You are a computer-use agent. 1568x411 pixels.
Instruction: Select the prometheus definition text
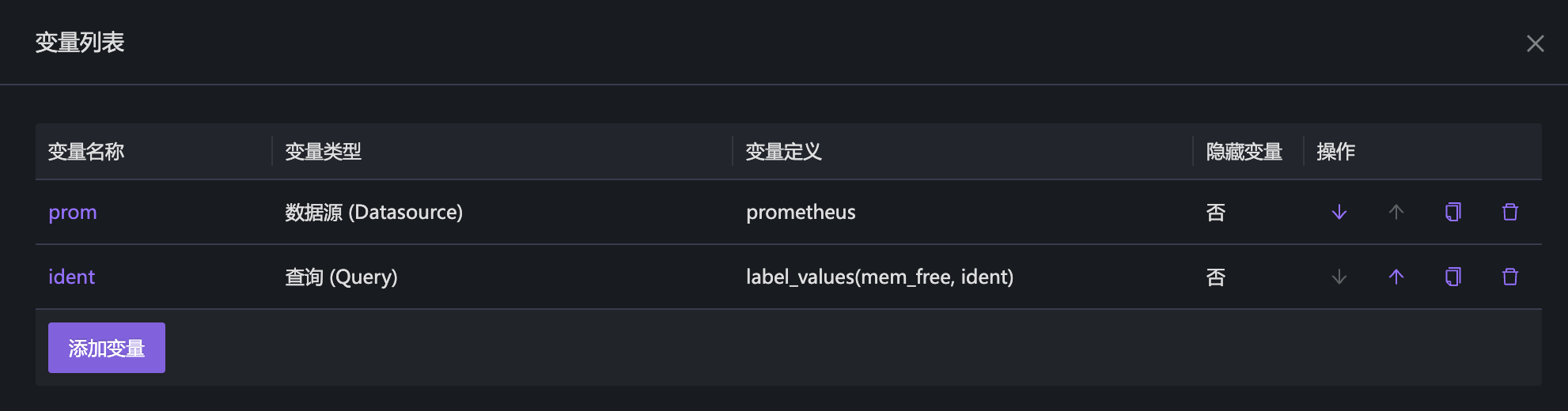(801, 213)
